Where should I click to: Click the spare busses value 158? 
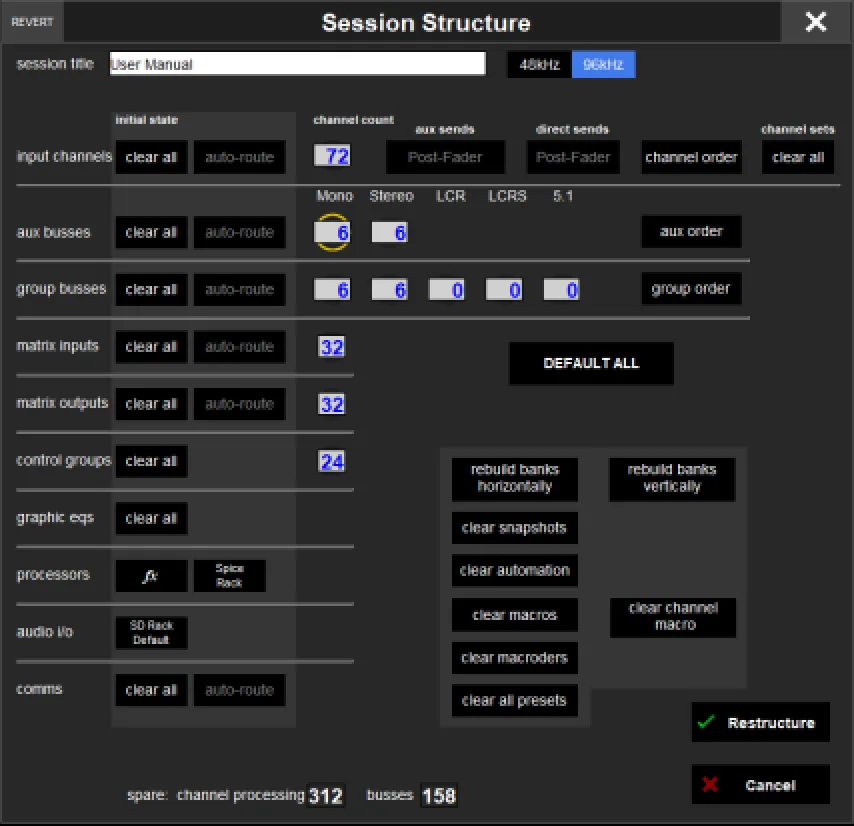(439, 796)
